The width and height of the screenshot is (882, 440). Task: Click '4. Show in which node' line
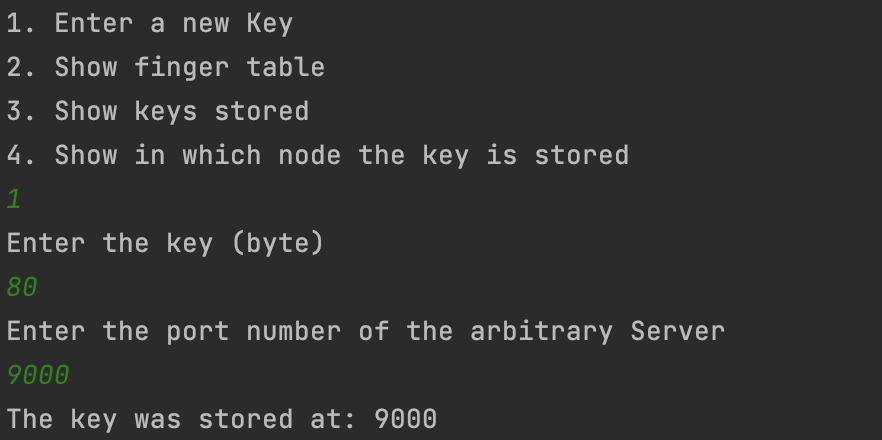(317, 155)
